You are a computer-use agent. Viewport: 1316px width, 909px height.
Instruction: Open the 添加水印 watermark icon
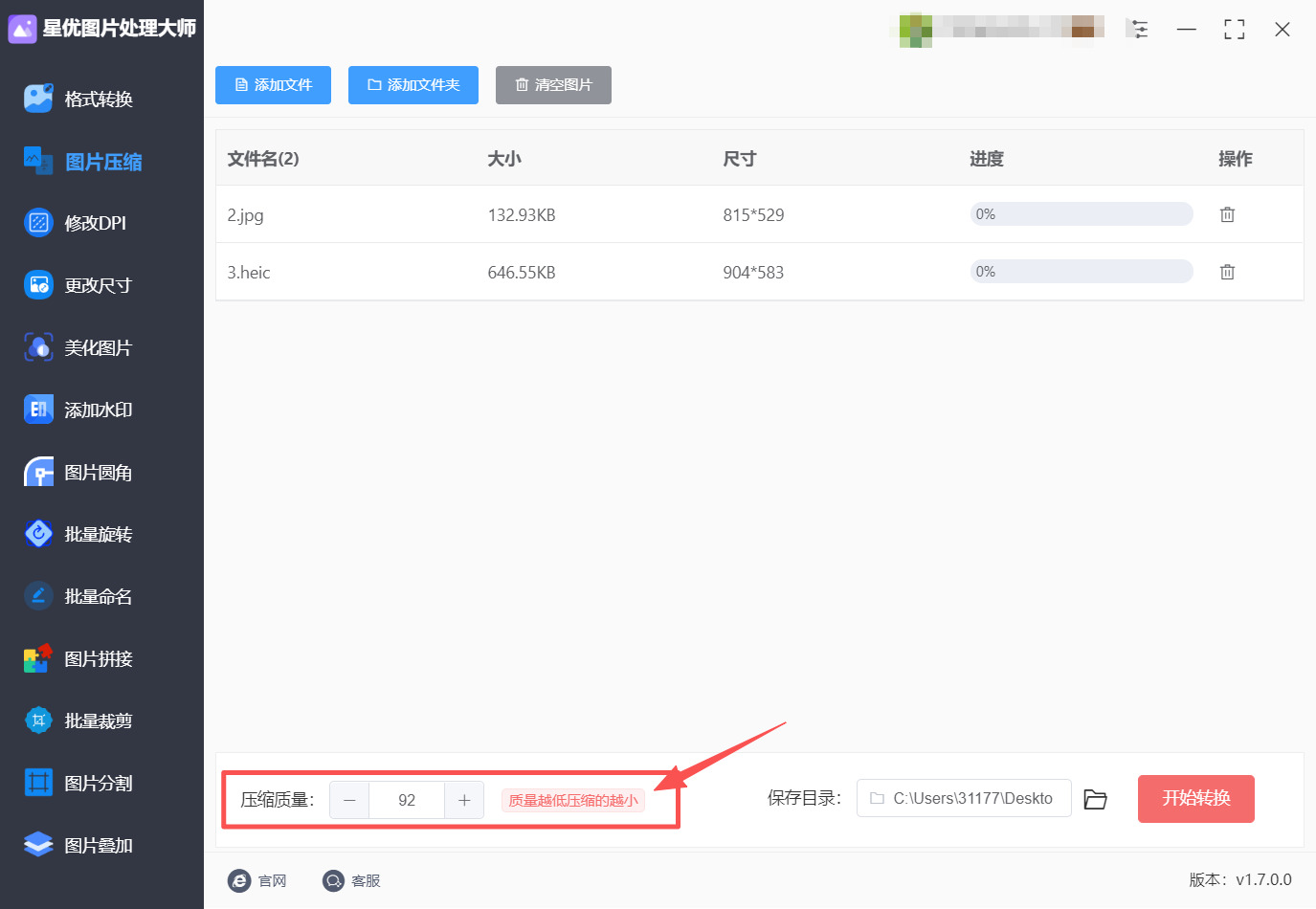[38, 410]
